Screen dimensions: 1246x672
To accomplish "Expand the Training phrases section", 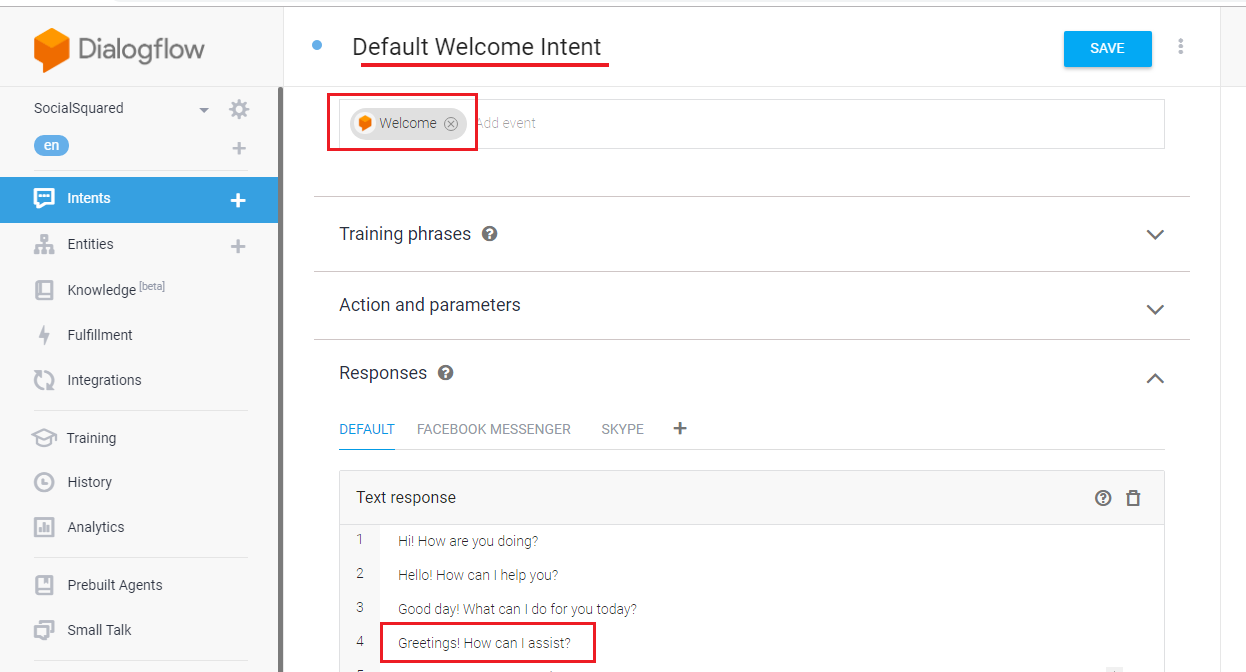I will pos(1155,235).
